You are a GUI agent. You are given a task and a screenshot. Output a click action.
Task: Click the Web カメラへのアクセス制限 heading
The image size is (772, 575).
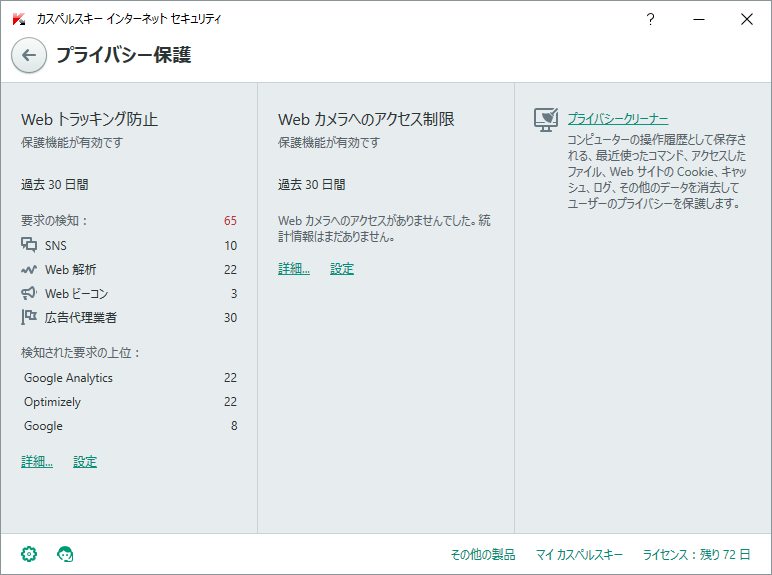(x=366, y=119)
